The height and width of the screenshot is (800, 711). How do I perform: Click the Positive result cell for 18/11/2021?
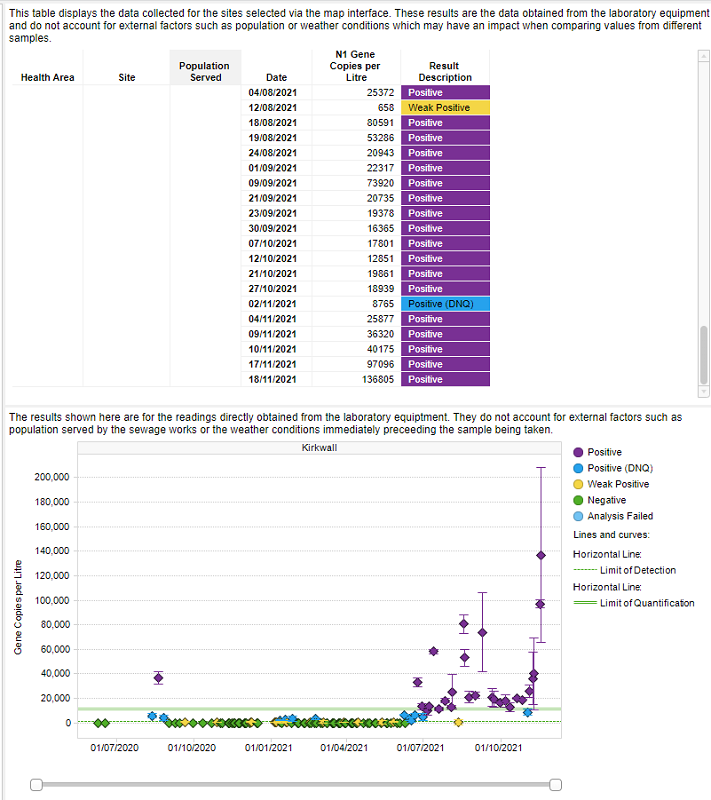click(445, 379)
